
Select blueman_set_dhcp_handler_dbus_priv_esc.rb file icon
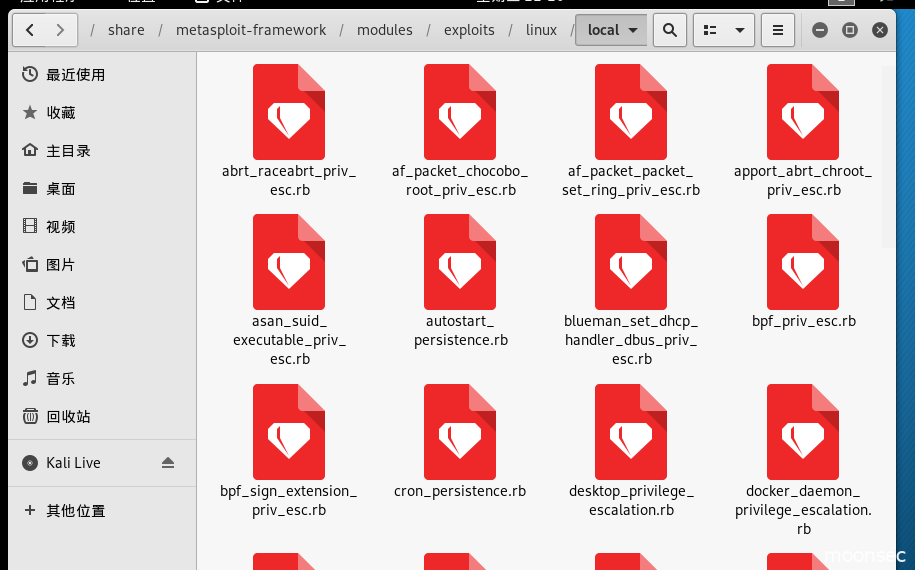[x=631, y=261]
